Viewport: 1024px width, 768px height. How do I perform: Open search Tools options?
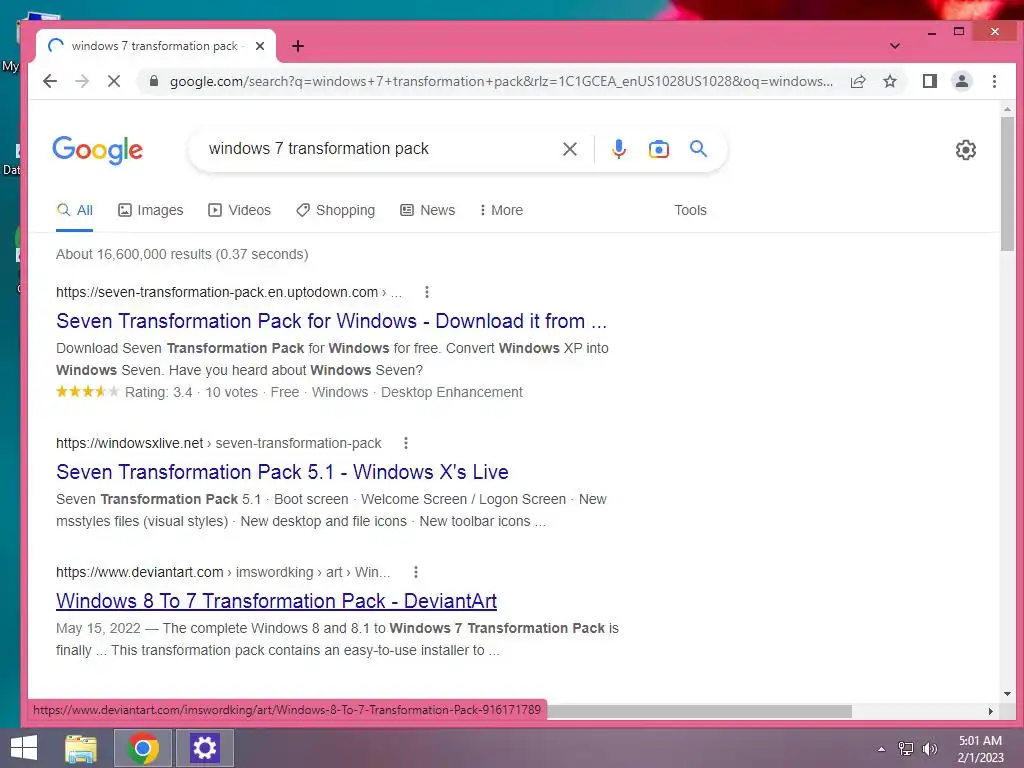click(x=690, y=210)
